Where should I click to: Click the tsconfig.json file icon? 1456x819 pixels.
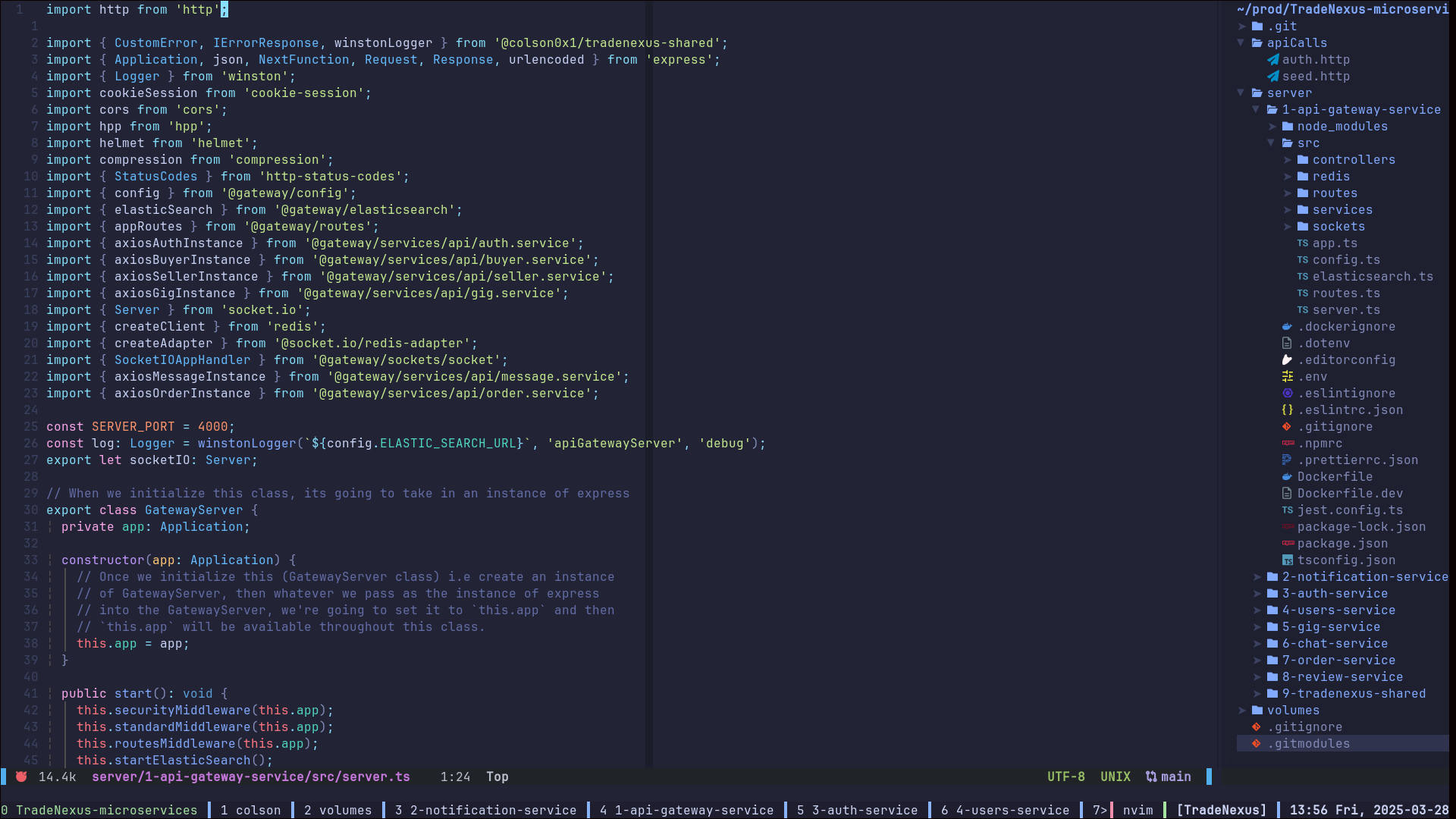[x=1287, y=560]
